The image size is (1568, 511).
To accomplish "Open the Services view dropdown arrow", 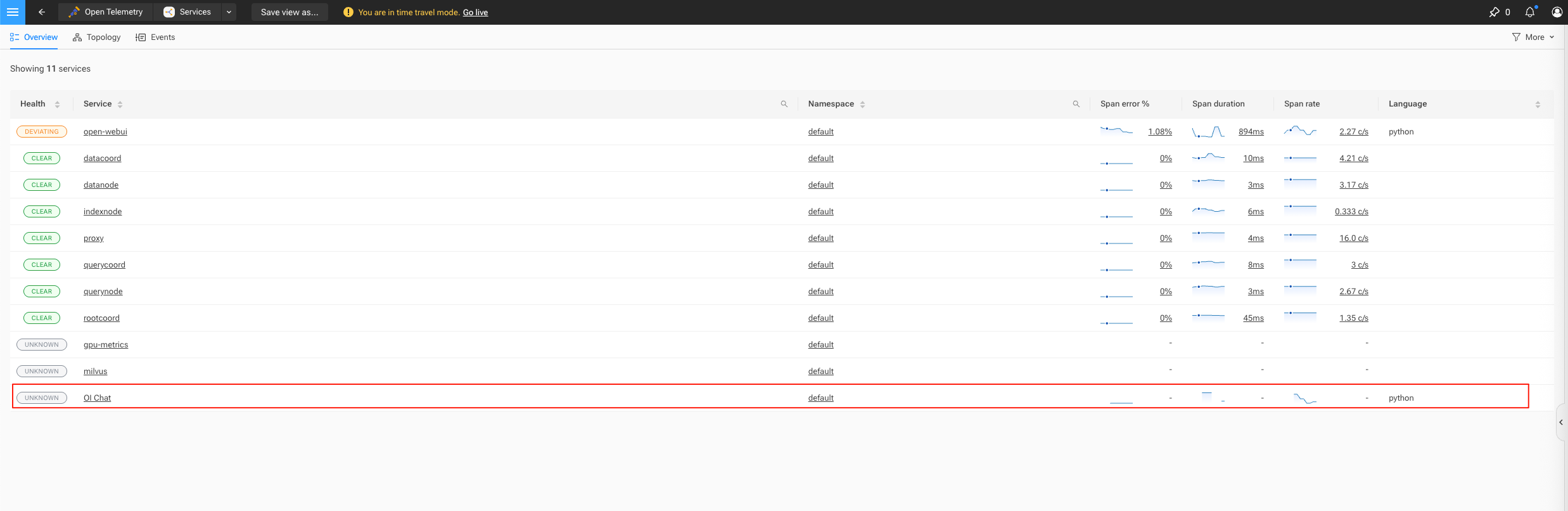I will click(x=229, y=12).
